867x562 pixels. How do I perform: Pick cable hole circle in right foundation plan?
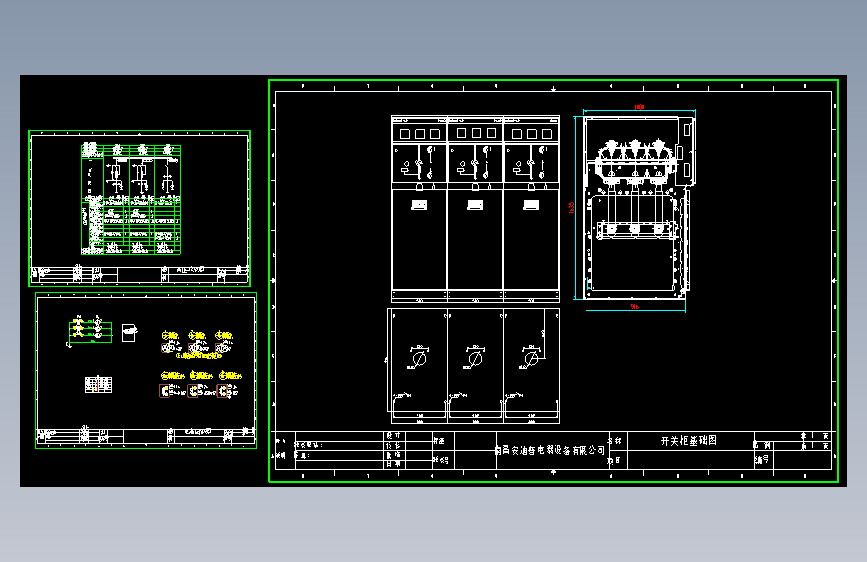pos(531,359)
